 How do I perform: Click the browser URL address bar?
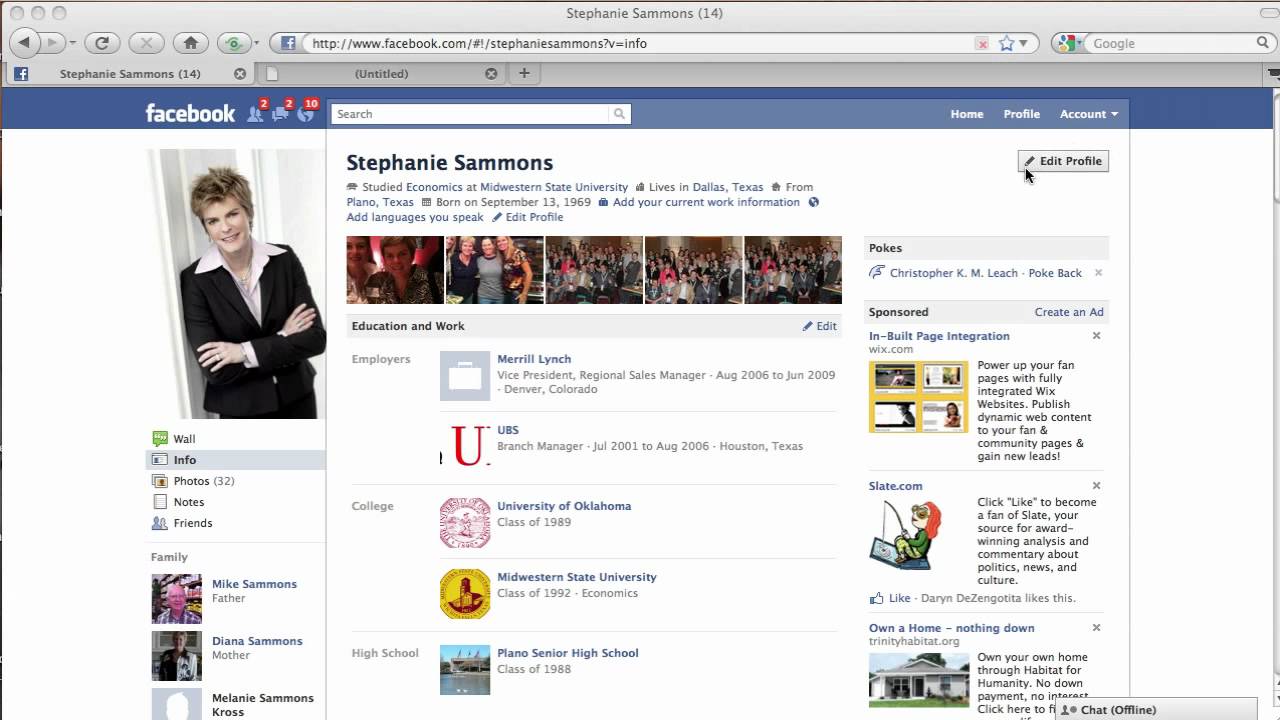(x=640, y=43)
